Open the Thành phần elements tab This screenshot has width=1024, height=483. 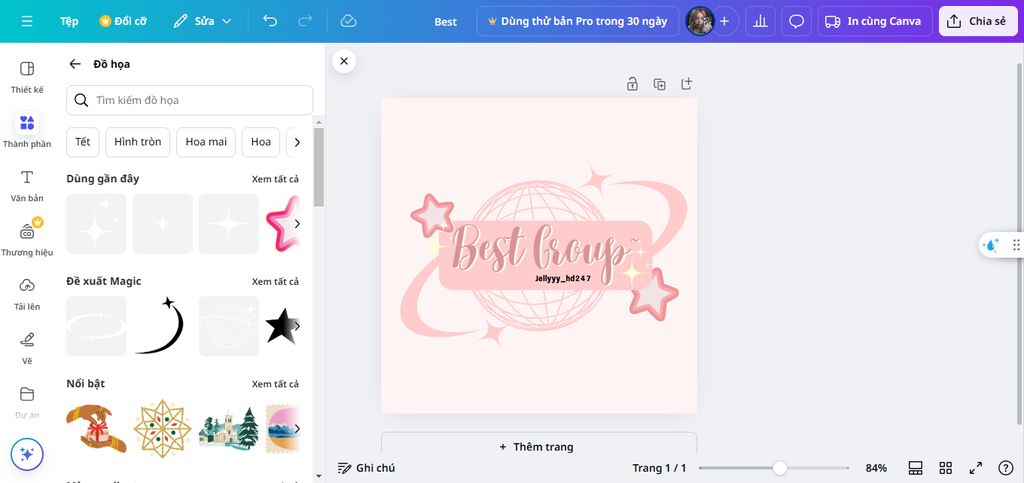(x=27, y=131)
